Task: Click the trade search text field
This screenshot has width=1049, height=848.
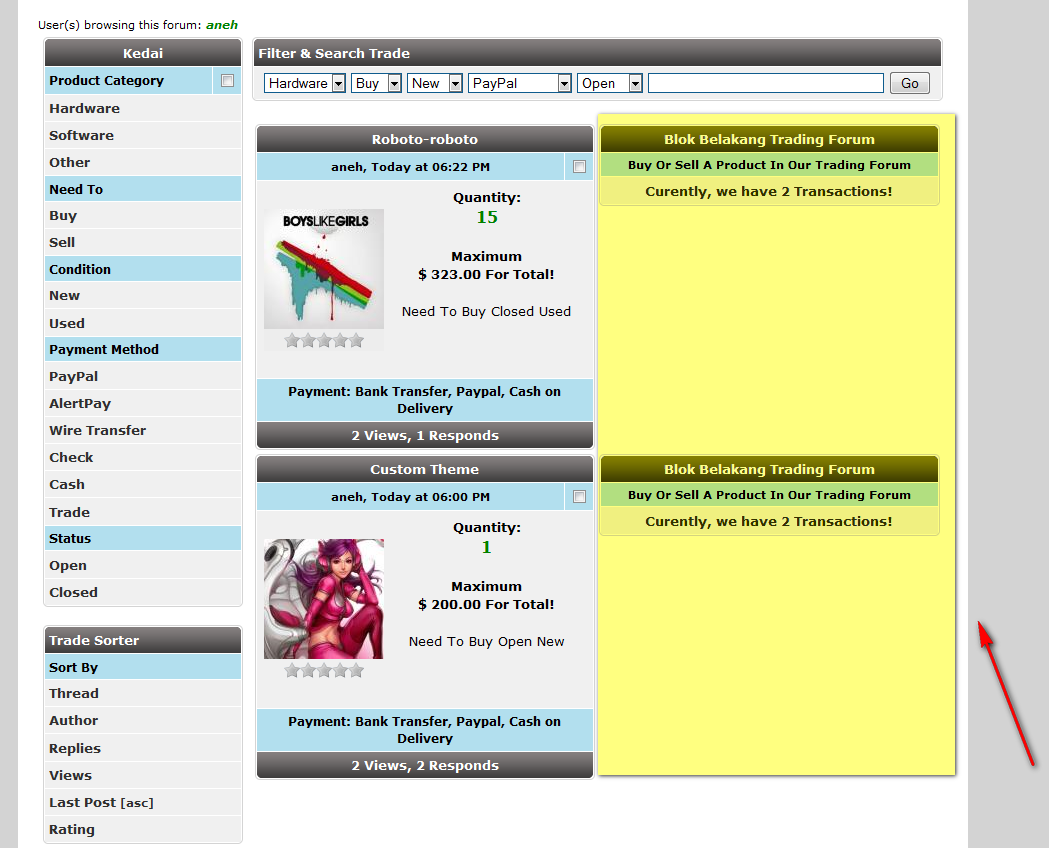Action: tap(765, 84)
